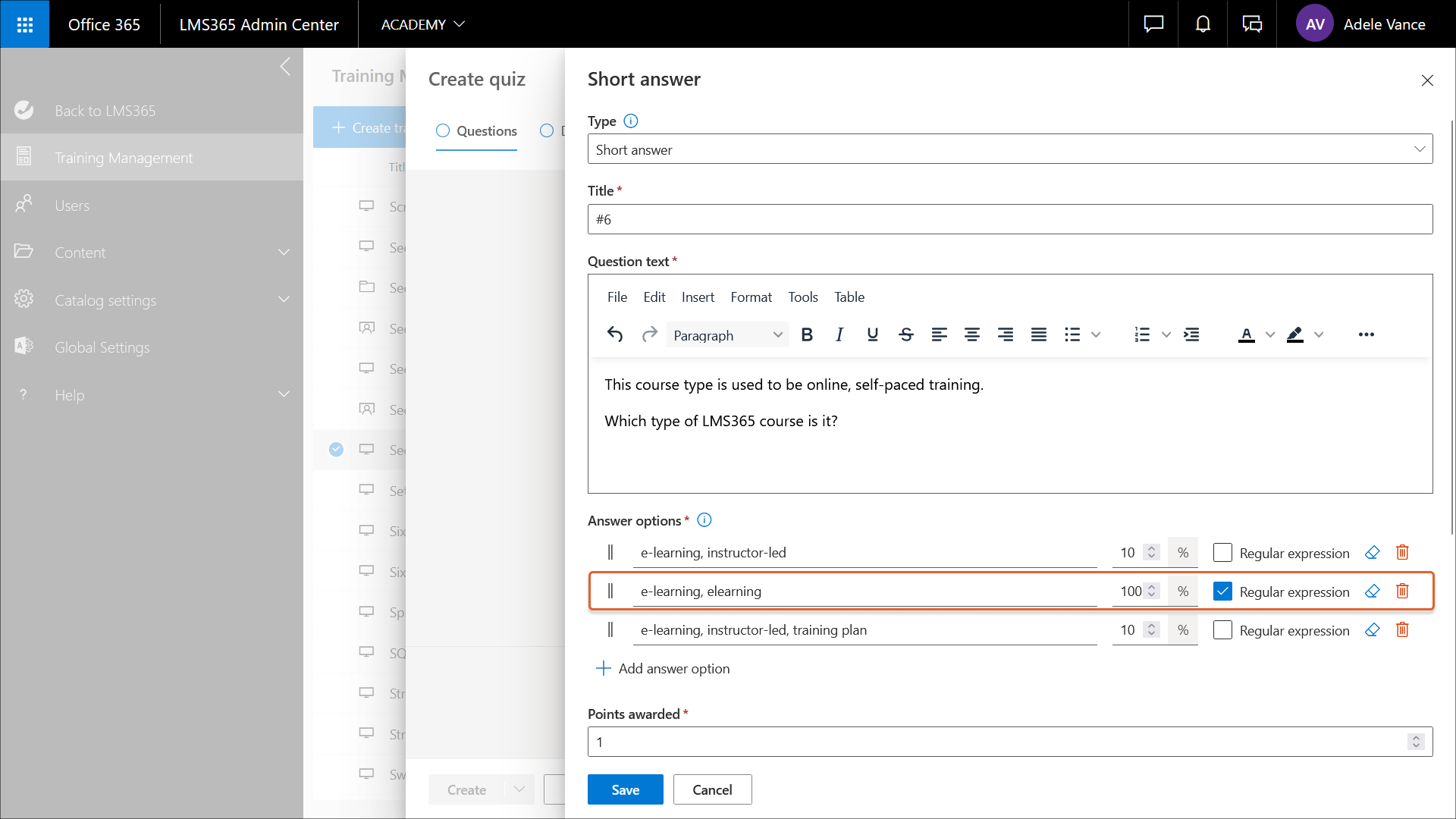The height and width of the screenshot is (819, 1456).
Task: Delete the 'e-learning, elearning' answer option
Action: coord(1402,591)
